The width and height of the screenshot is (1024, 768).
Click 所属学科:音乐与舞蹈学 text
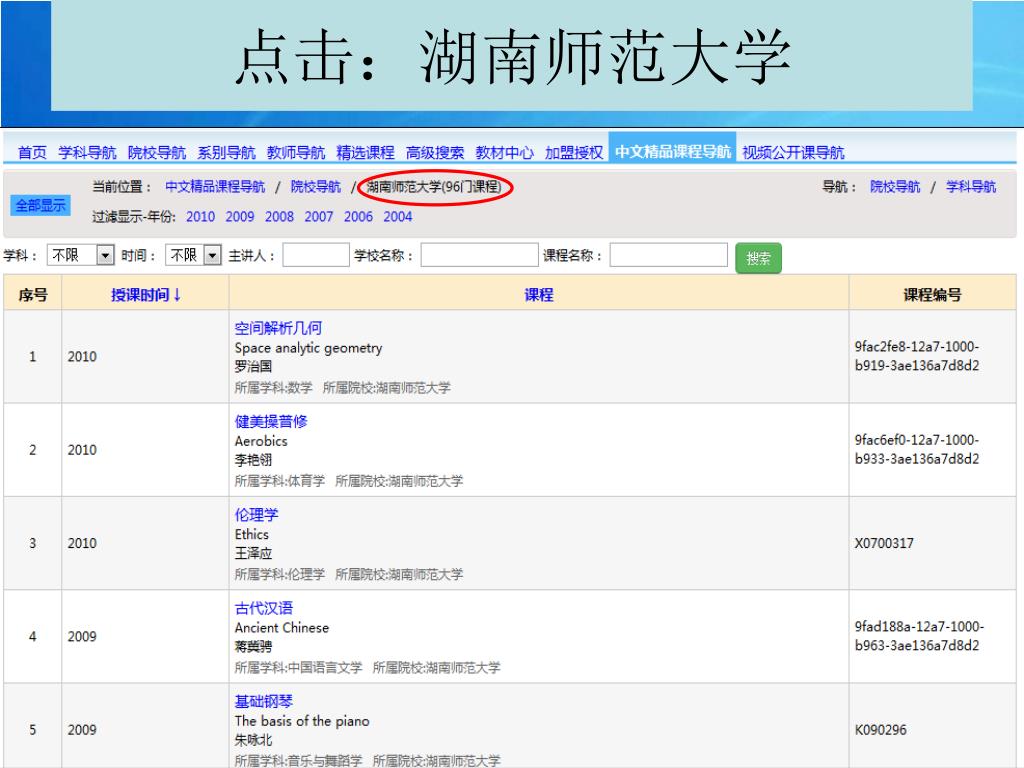(298, 761)
